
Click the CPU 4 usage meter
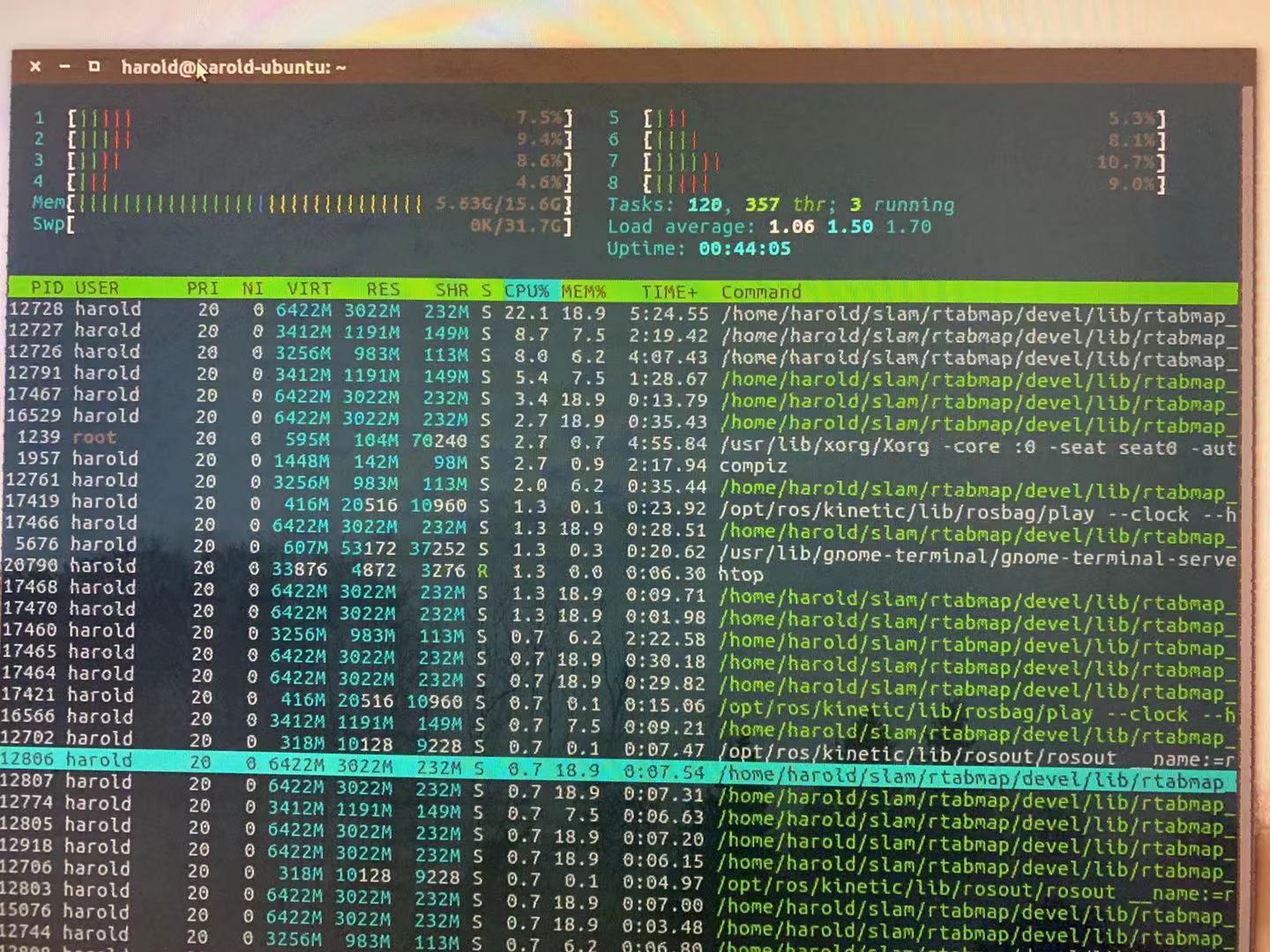coord(303,182)
